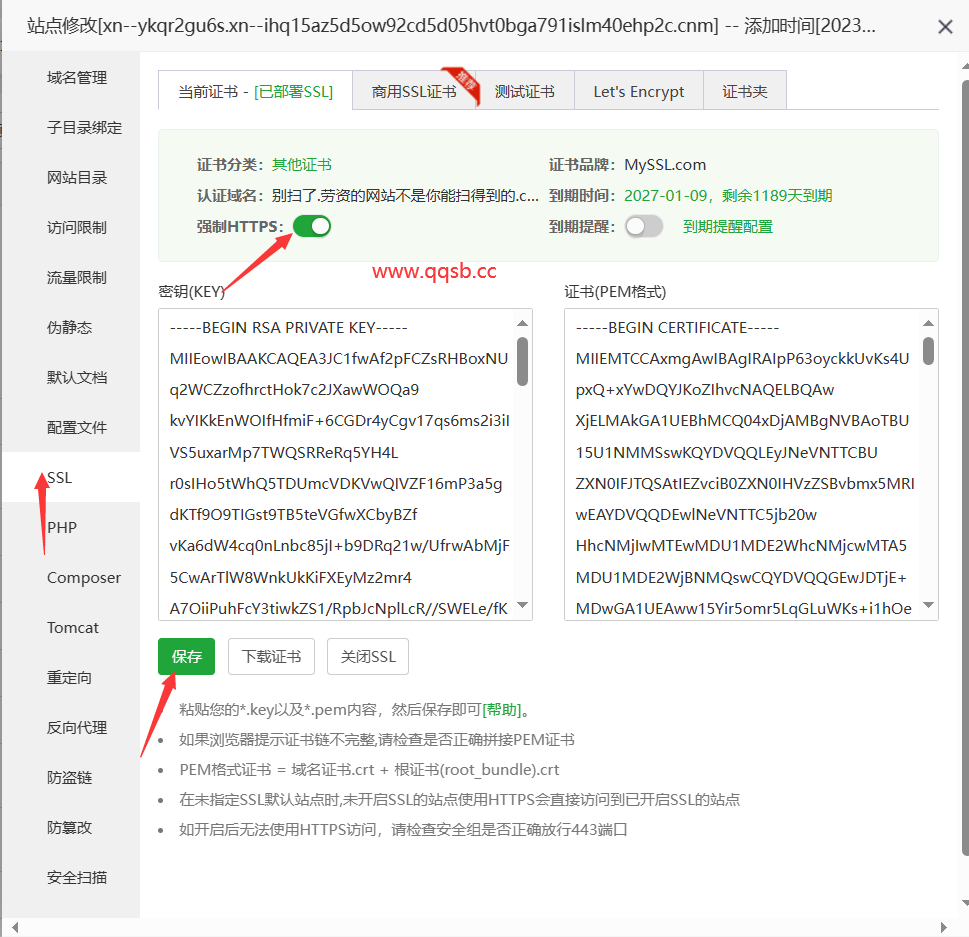969x937 pixels.
Task: Open the 伪静态 sidebar item
Action: (x=70, y=328)
